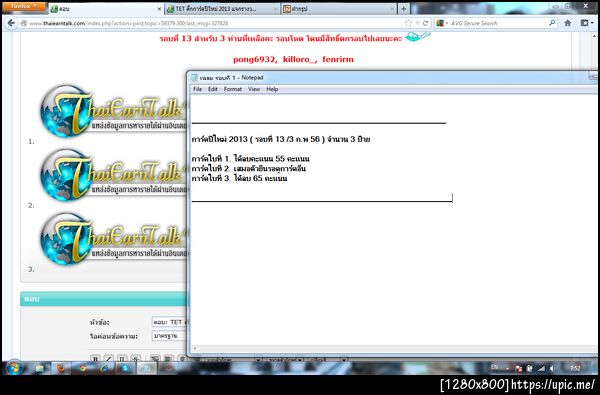Image resolution: width=600 pixels, height=395 pixels.
Task: Click the Notepad line about card number 2
Action: pyautogui.click(x=249, y=169)
